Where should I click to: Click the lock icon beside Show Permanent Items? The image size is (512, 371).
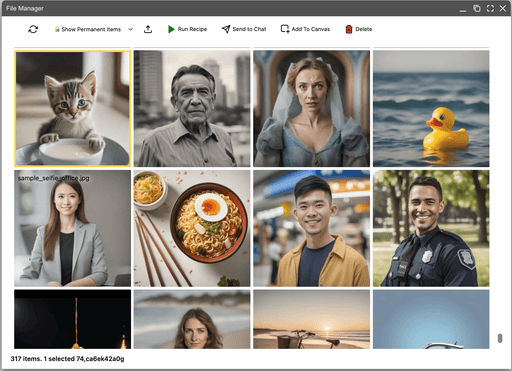[x=57, y=29]
